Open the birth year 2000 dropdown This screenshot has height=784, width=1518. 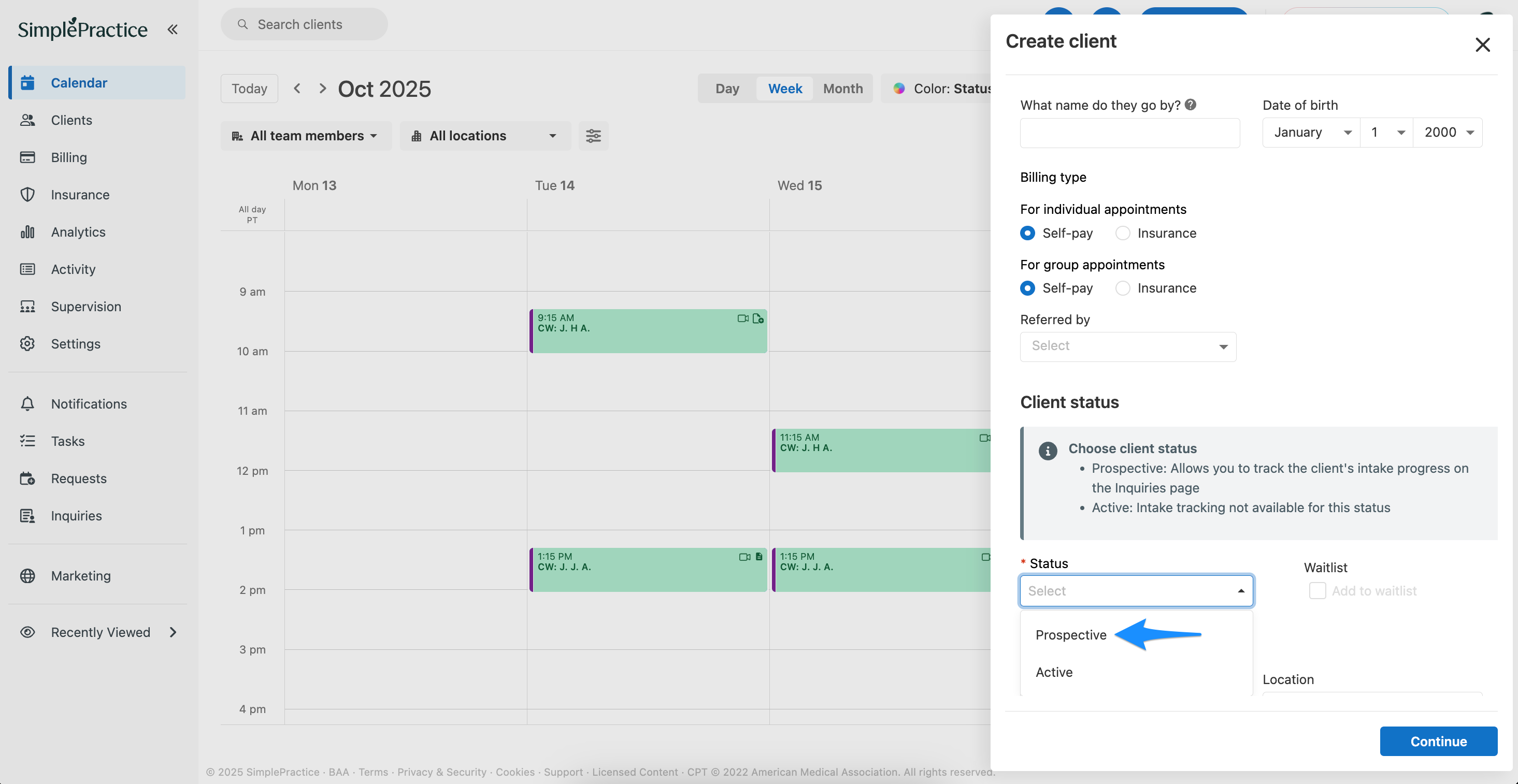[x=1448, y=133]
